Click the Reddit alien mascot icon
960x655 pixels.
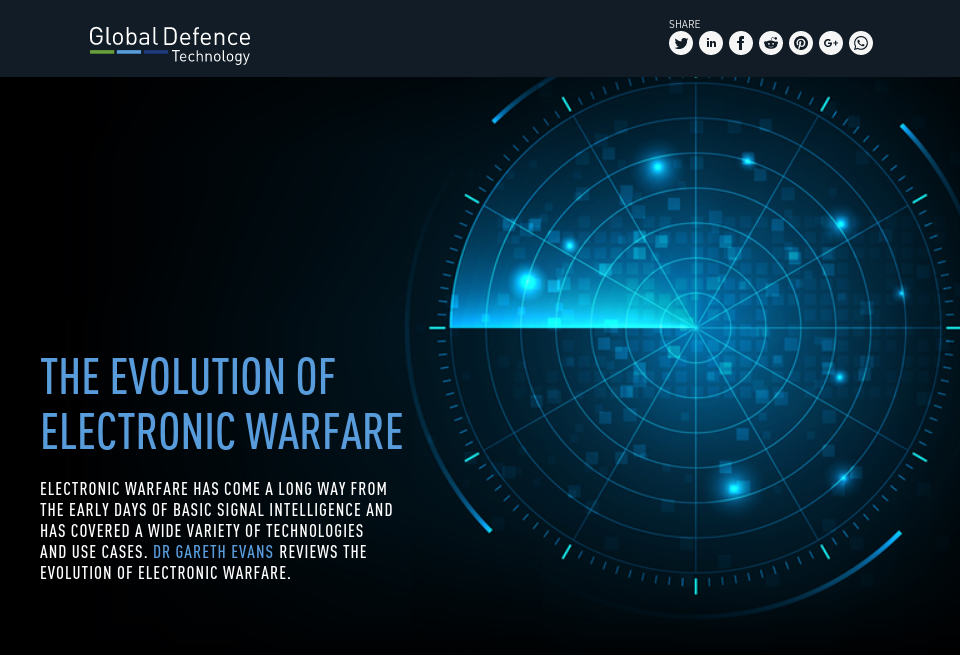770,43
